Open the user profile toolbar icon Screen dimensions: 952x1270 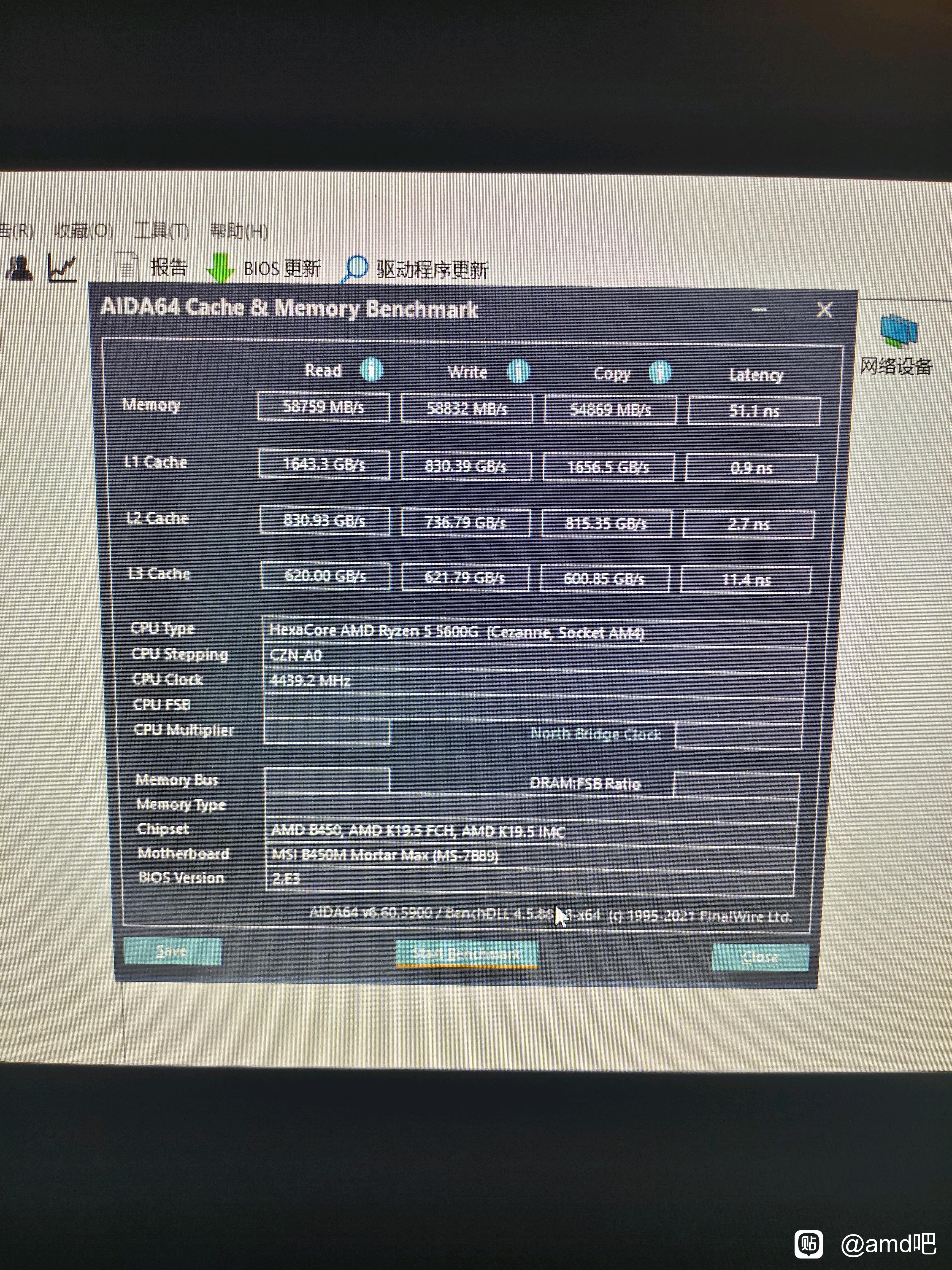[x=20, y=268]
